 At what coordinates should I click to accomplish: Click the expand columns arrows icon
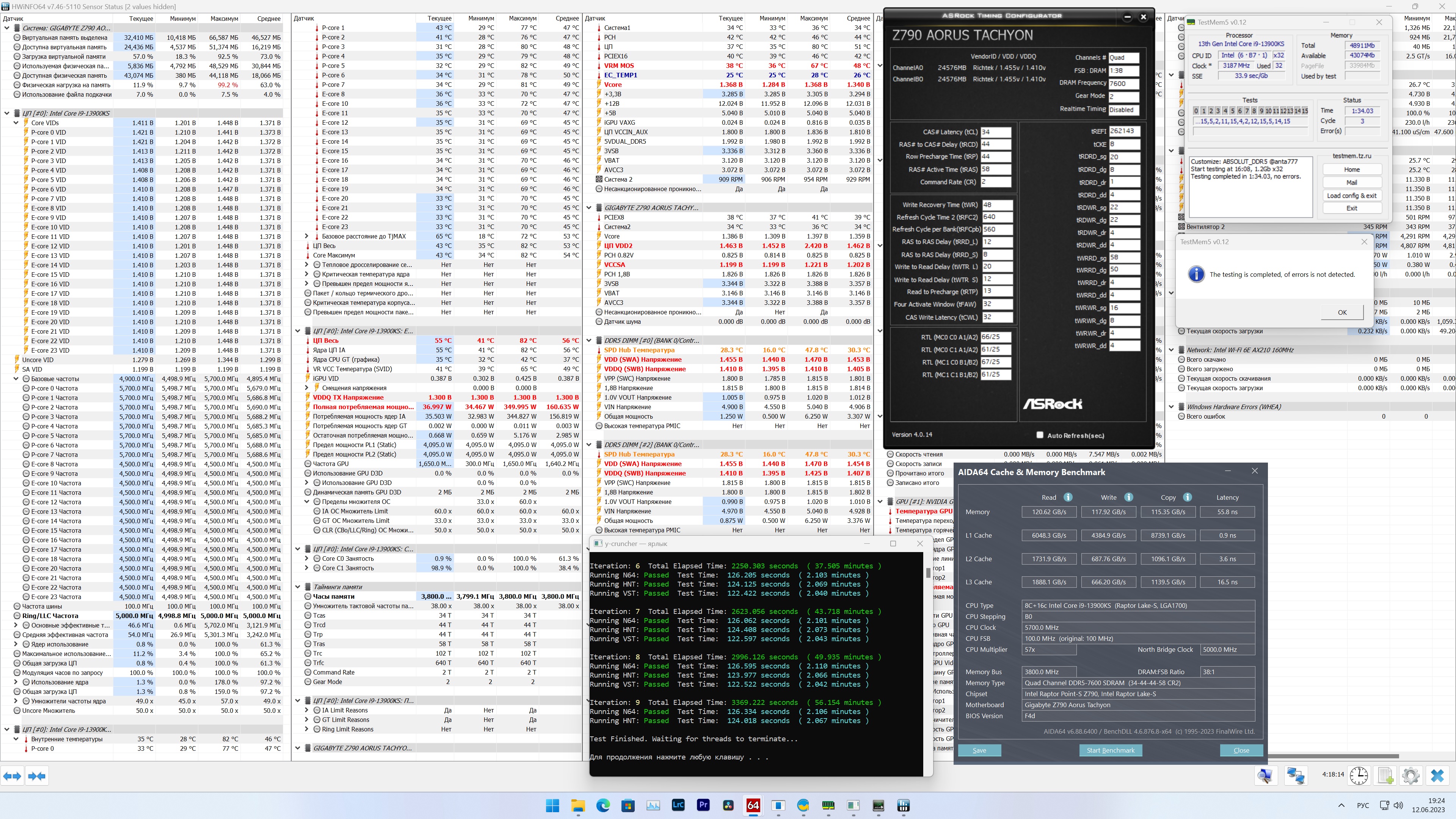pos(13,776)
